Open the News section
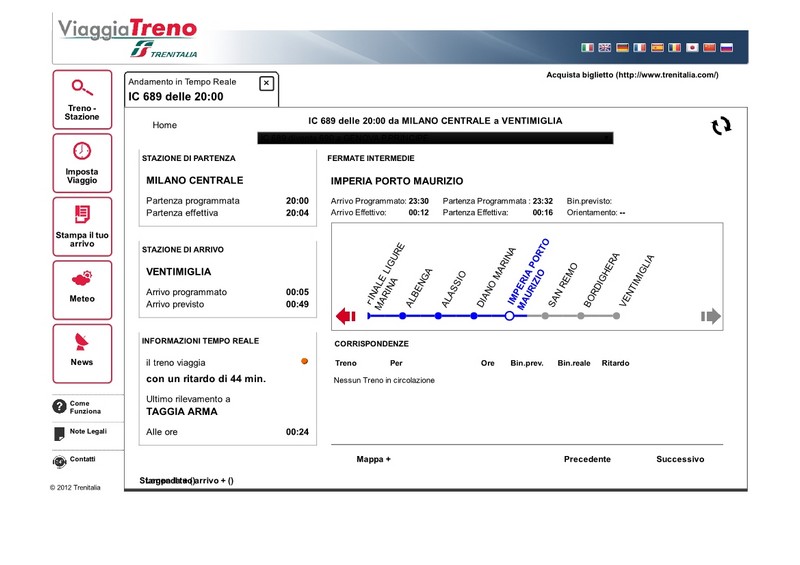The height and width of the screenshot is (565, 800). 82,353
